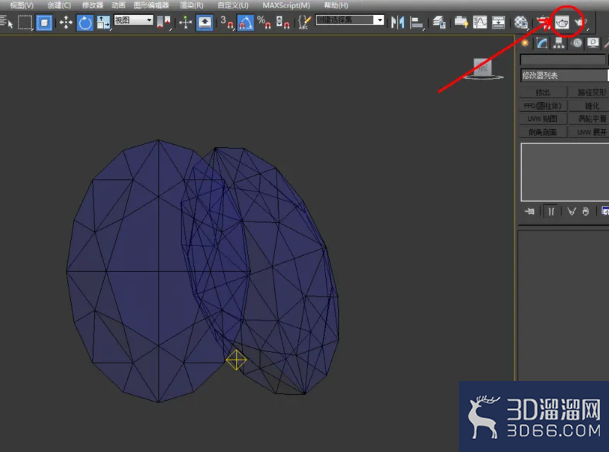Click inside the modifier stack list box
This screenshot has width=609, height=452.
(x=565, y=172)
